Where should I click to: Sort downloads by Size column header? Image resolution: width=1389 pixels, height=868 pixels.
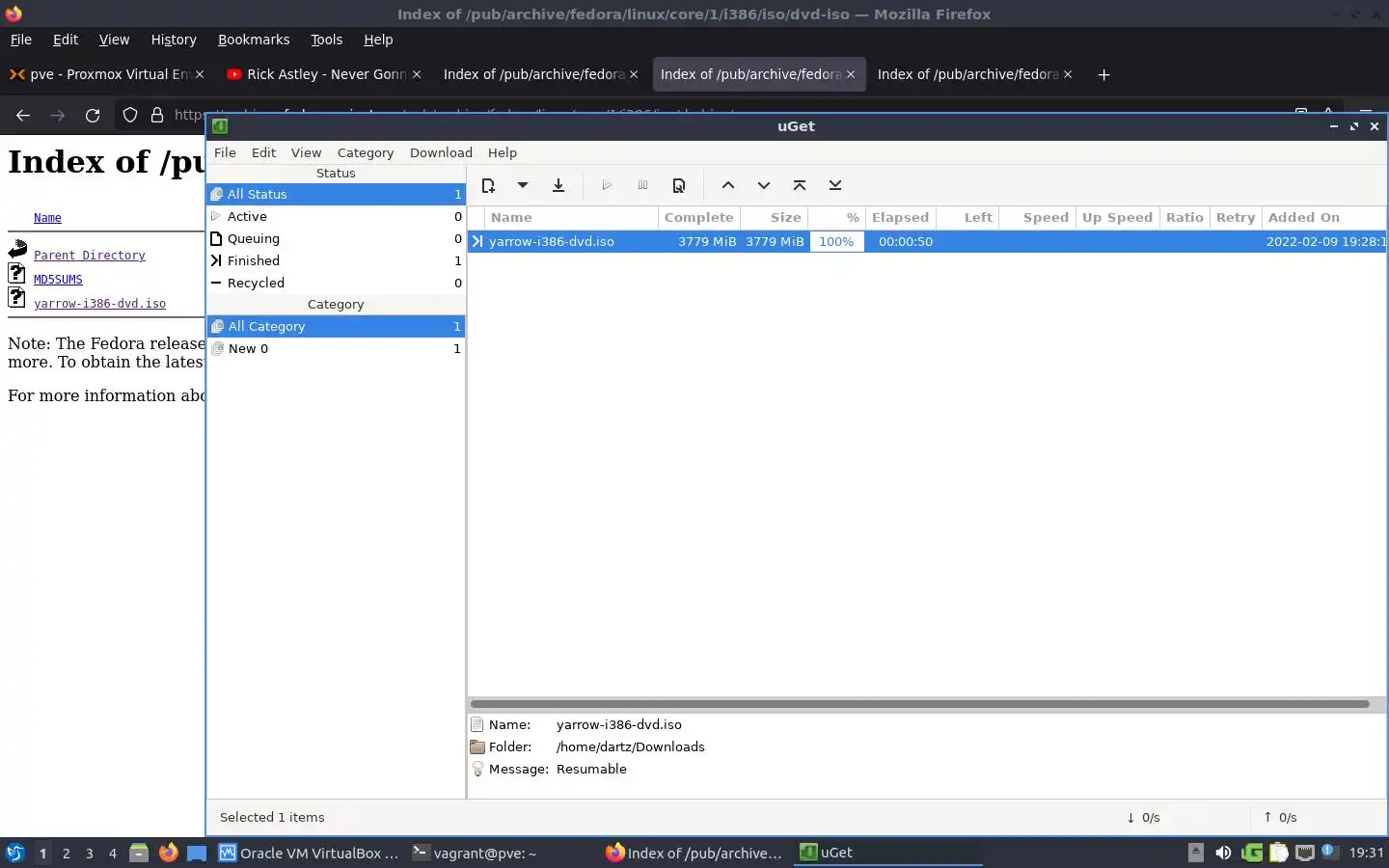774,217
